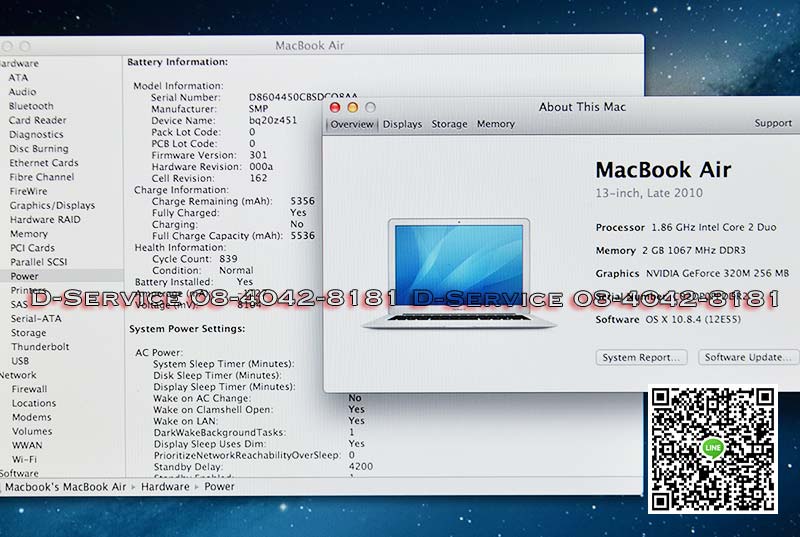Collapse the Hardware section in sidebar
800x537 pixels.
click(x=19, y=63)
